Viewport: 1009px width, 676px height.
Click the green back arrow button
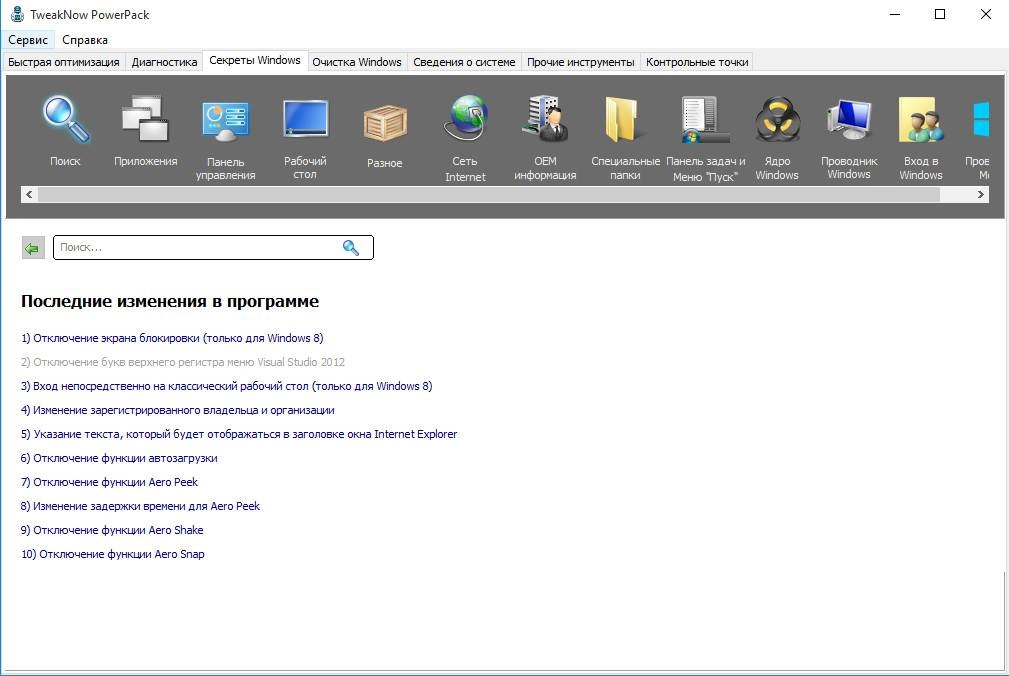pos(33,248)
